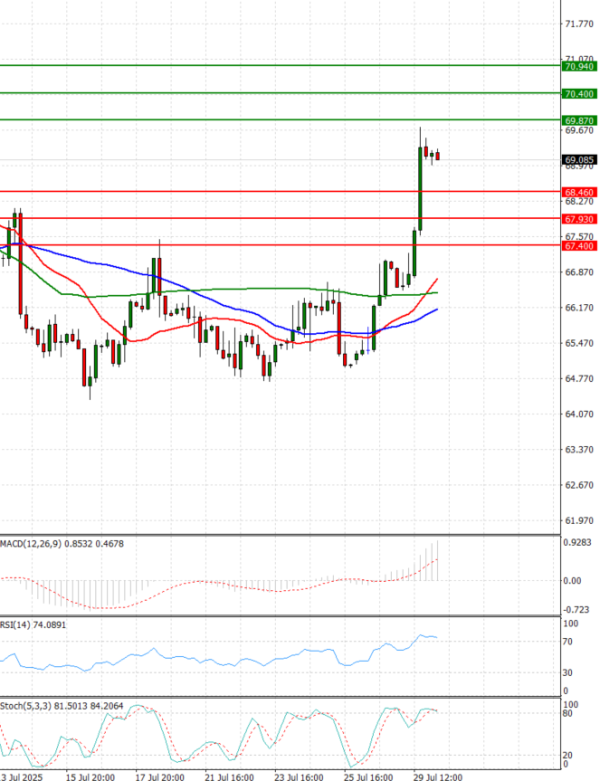600x781 pixels.
Task: Click the -0.723 MACD scale value
Action: coord(577,610)
